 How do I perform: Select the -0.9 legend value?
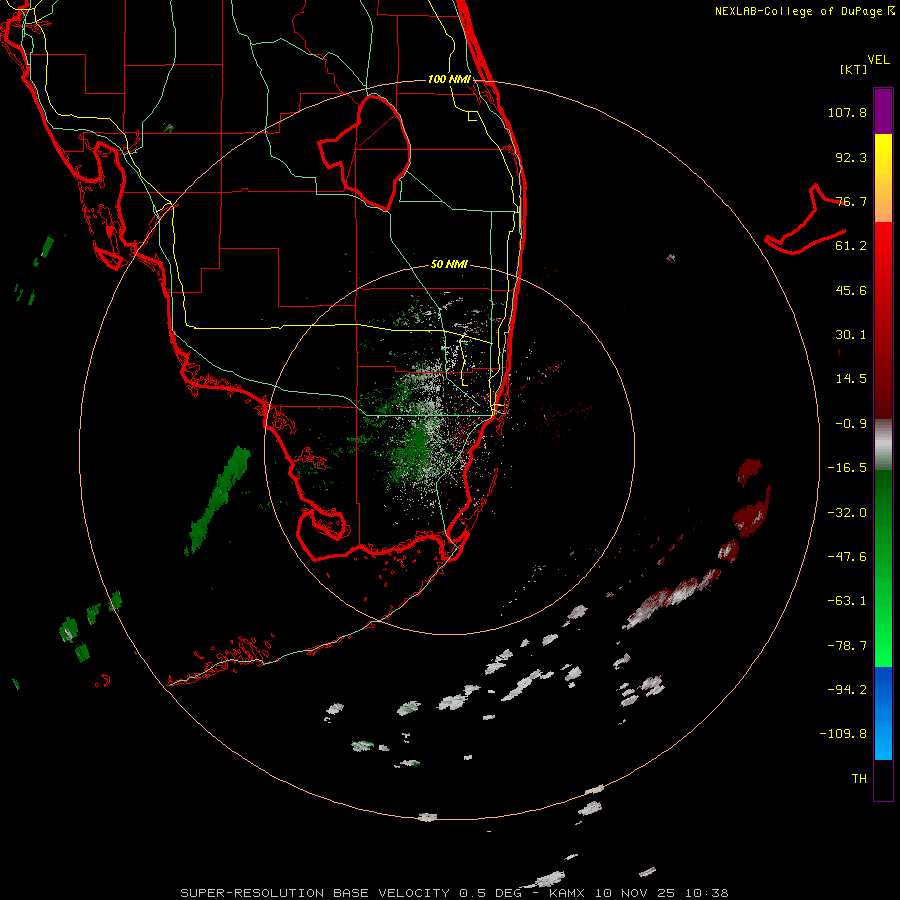coord(851,424)
